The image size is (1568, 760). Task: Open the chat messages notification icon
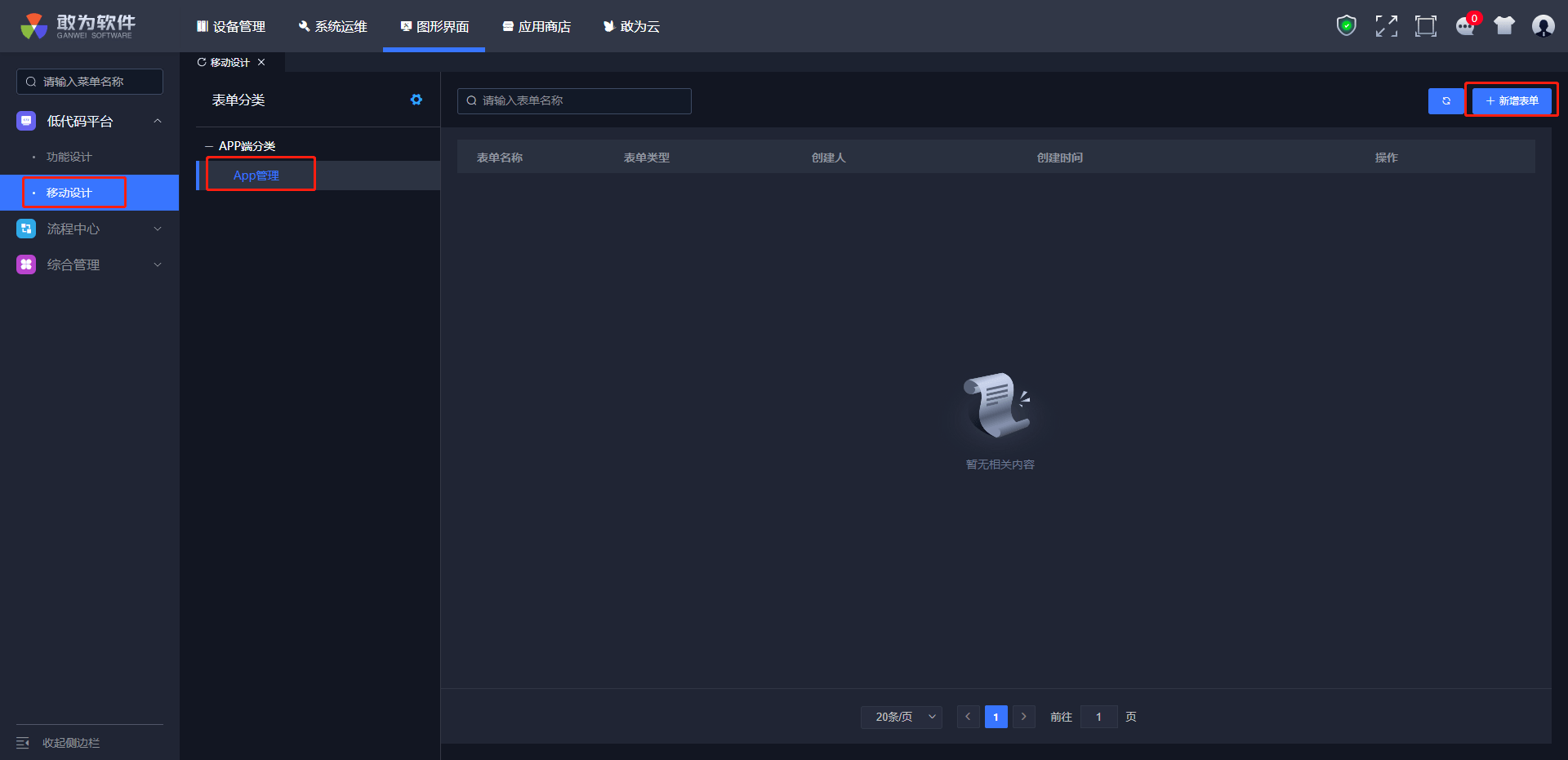[x=1466, y=26]
